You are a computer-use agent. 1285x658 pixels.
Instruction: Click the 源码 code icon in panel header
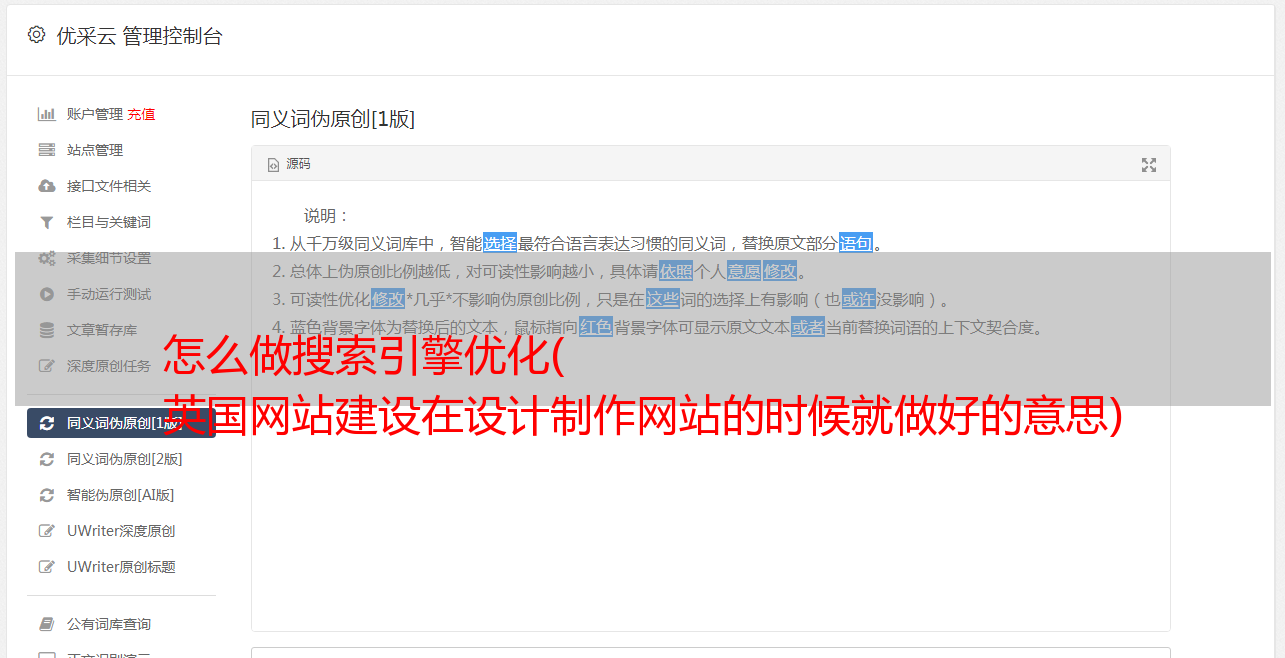point(273,165)
